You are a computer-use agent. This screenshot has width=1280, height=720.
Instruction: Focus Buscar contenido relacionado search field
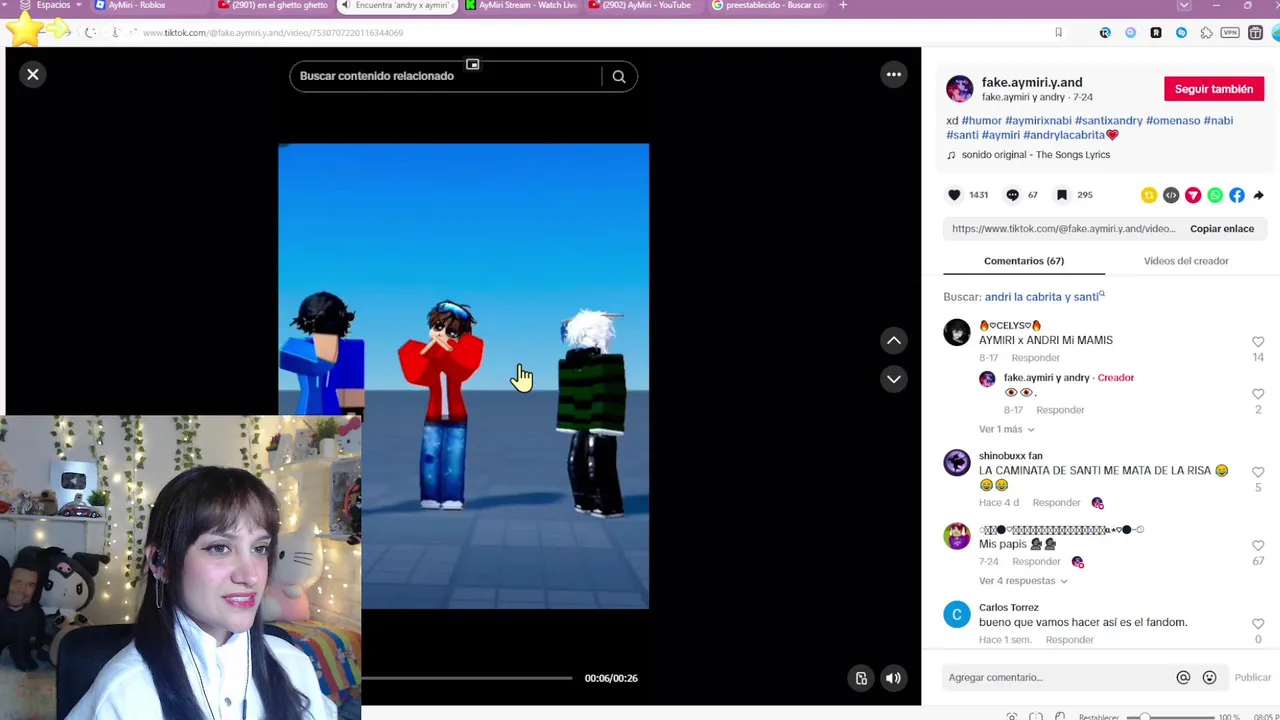pos(448,76)
